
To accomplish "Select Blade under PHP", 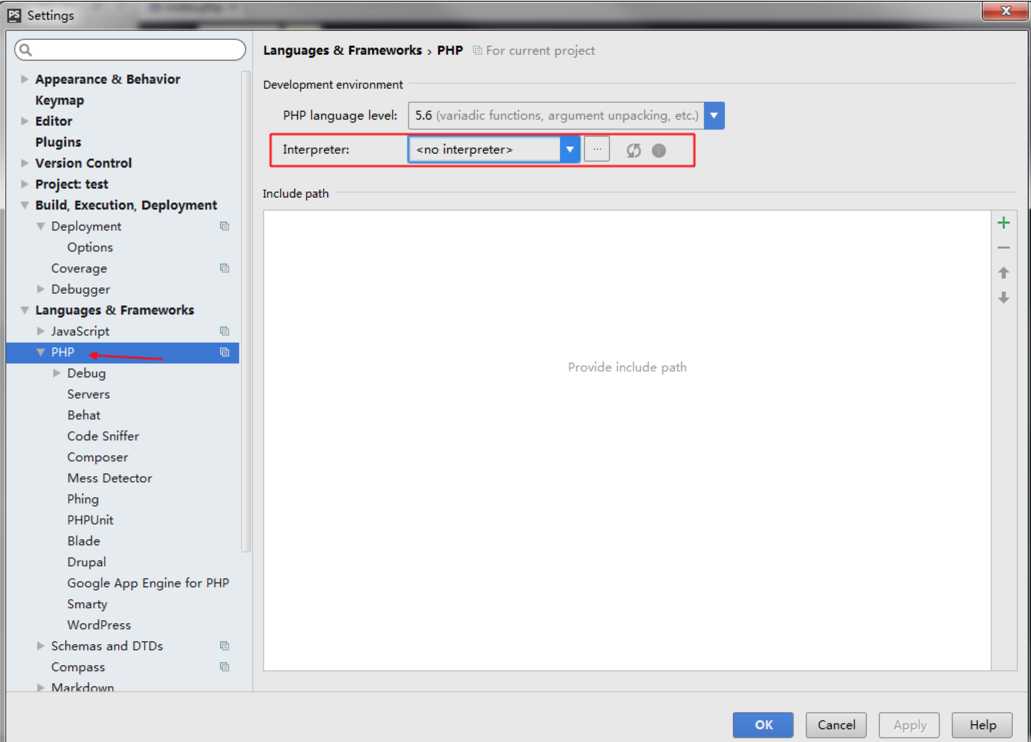I will tap(84, 541).
